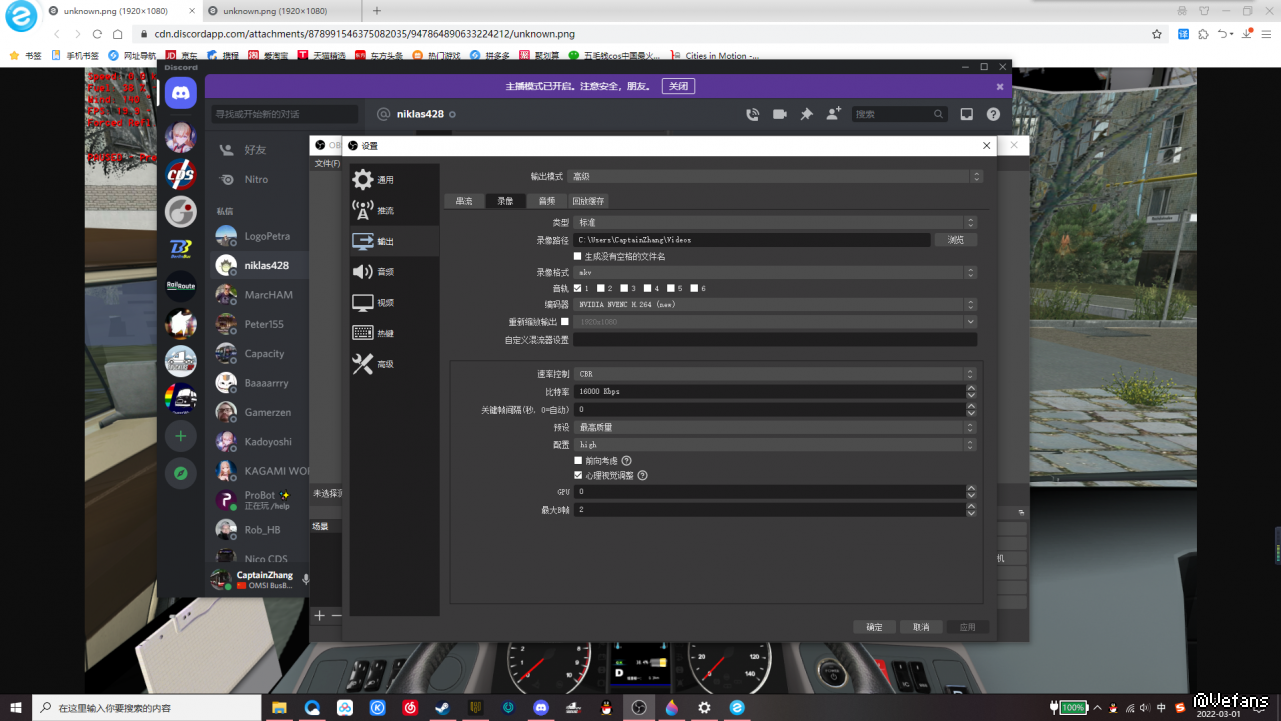The width and height of the screenshot is (1281, 721).
Task: Start a voice call with niklas428
Action: tap(753, 114)
